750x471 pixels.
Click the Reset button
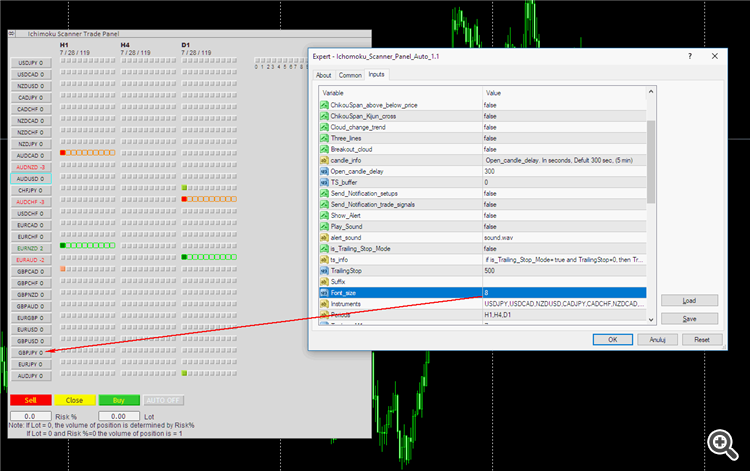click(702, 340)
